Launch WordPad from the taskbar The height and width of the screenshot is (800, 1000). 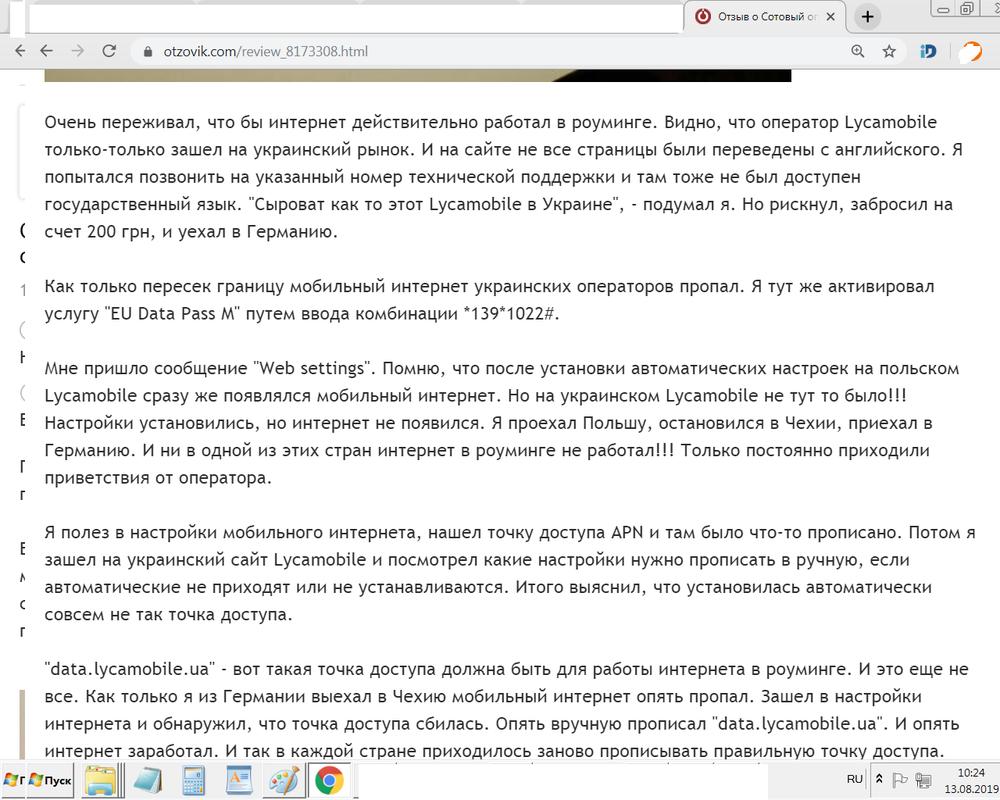click(x=239, y=780)
